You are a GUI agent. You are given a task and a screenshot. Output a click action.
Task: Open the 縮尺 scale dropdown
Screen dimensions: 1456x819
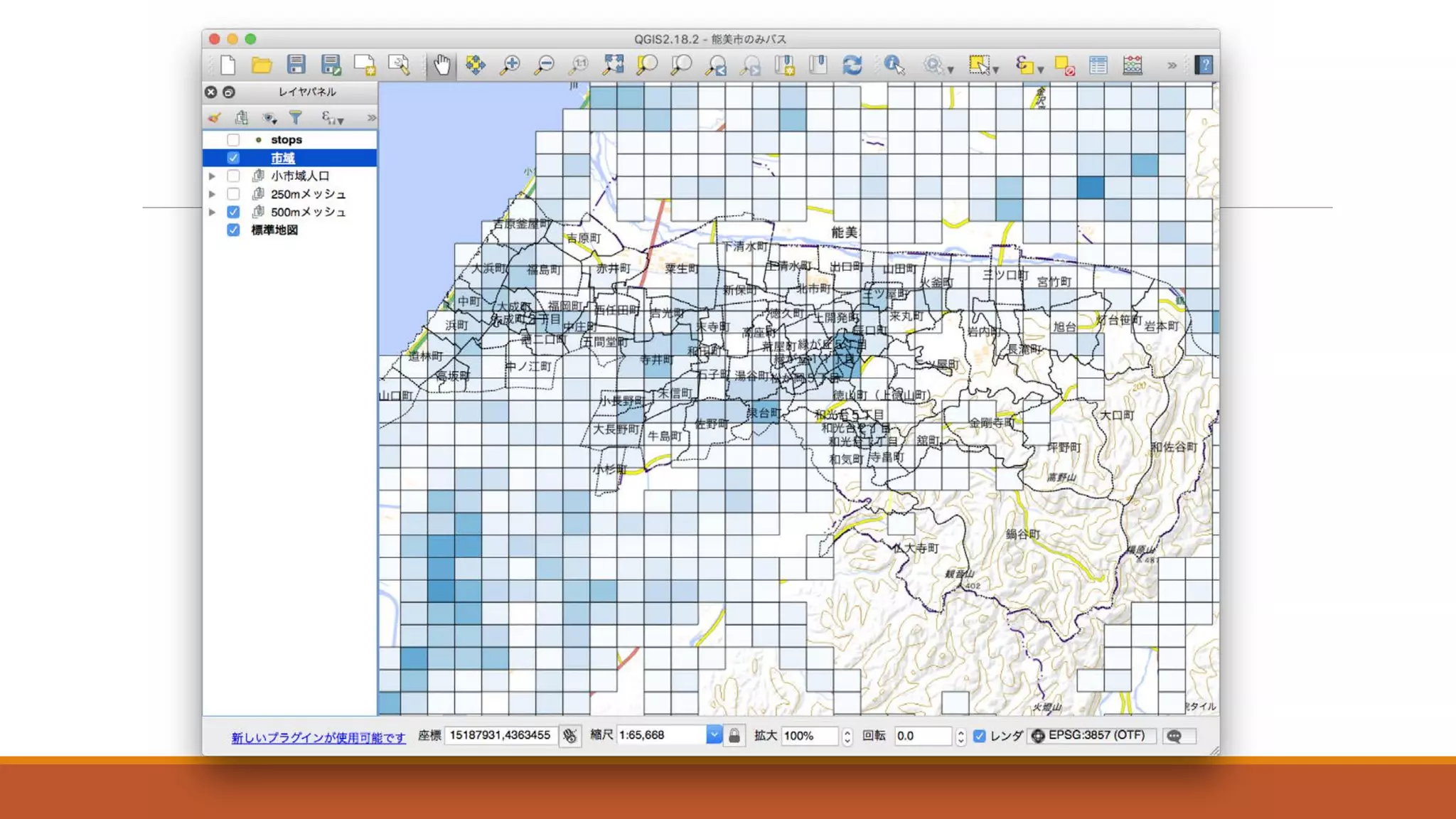[713, 735]
